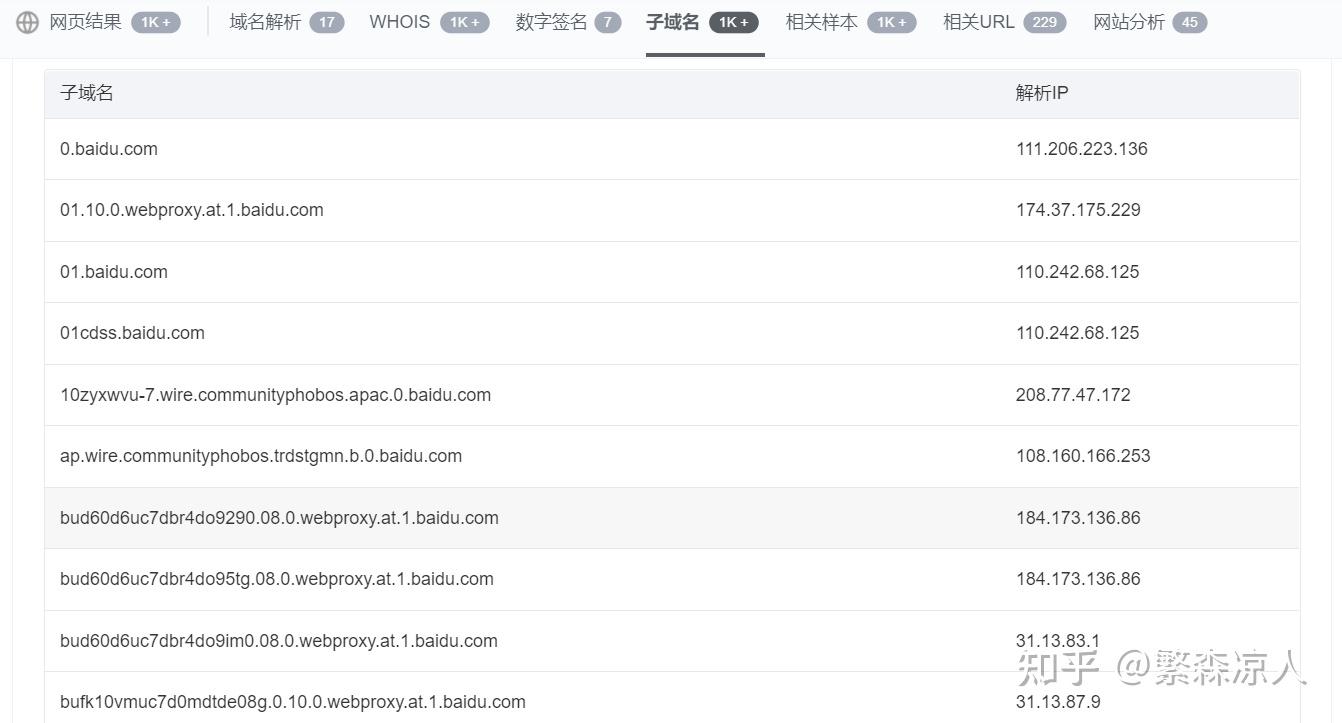Click the 解析IP column header
Viewport: 1342px width, 723px height.
[1042, 93]
